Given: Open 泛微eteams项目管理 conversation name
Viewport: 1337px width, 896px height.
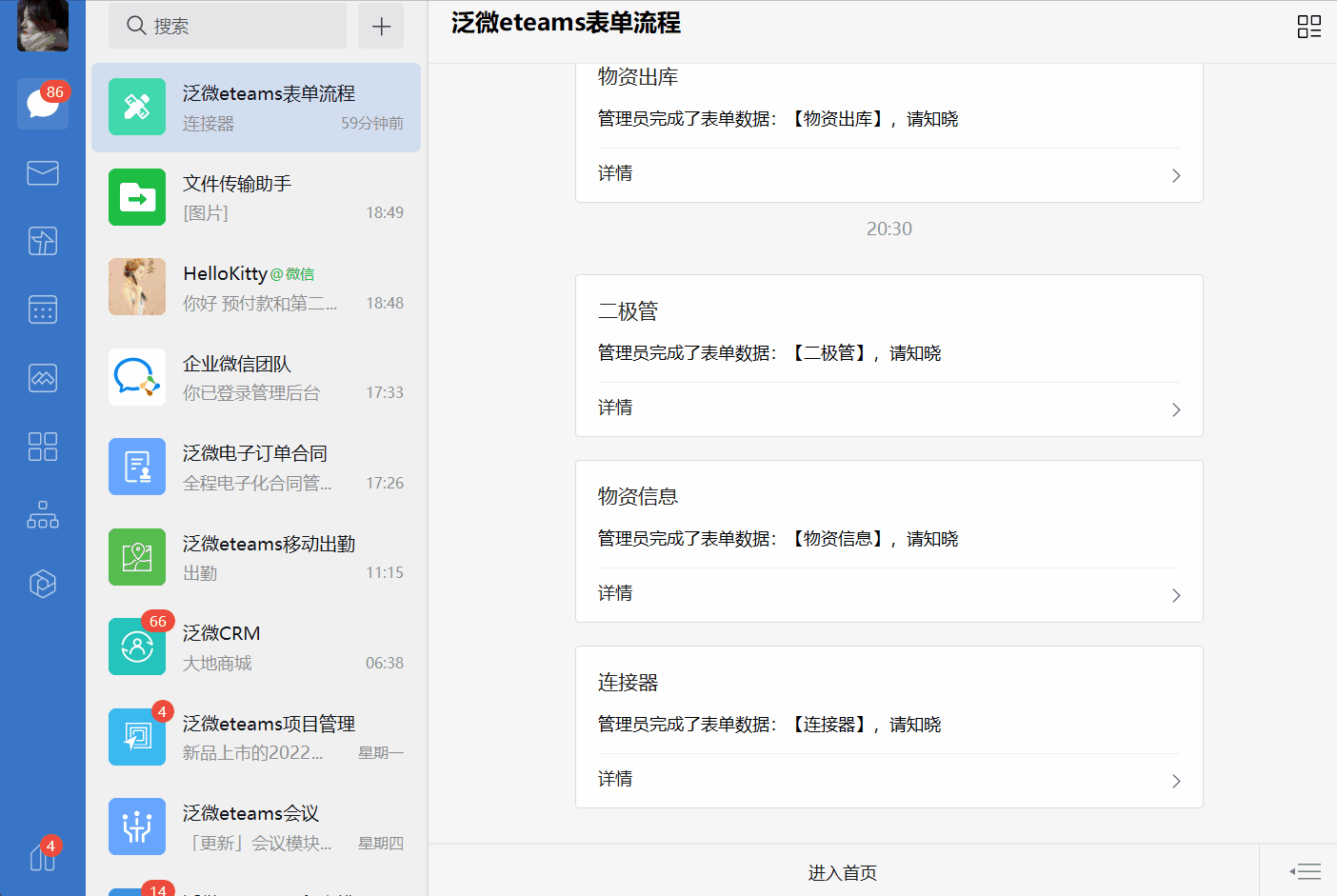Looking at the screenshot, I should tap(269, 724).
